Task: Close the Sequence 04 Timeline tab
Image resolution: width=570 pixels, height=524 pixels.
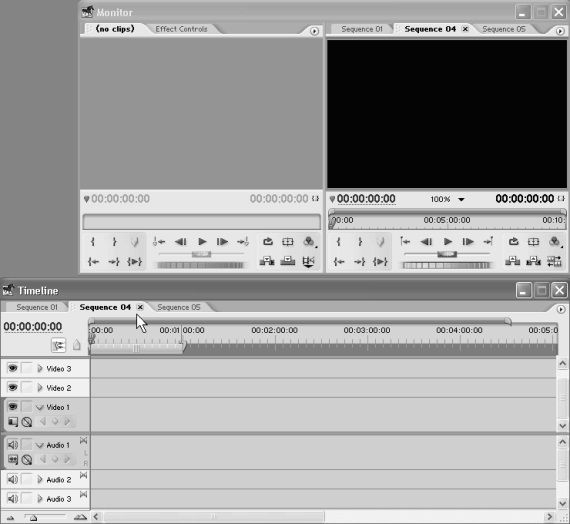Action: click(140, 307)
